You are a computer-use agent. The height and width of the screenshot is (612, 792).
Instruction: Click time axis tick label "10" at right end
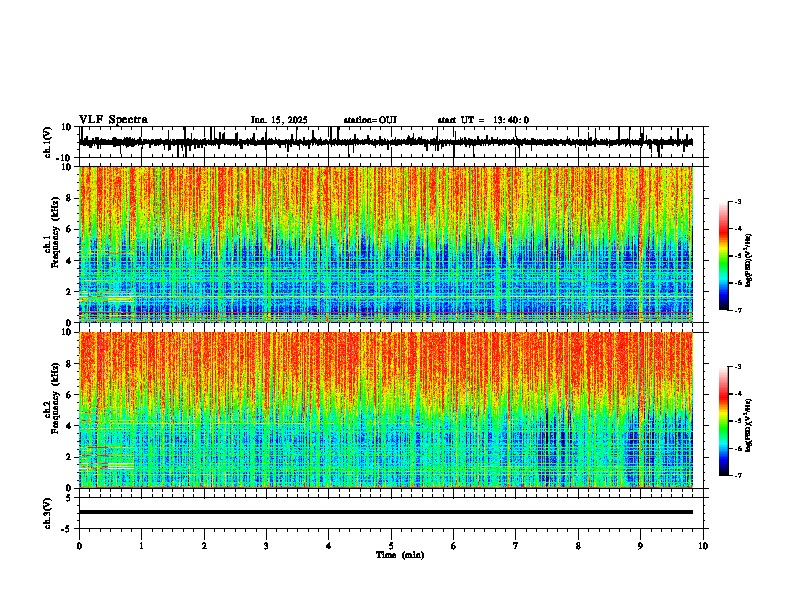(703, 546)
